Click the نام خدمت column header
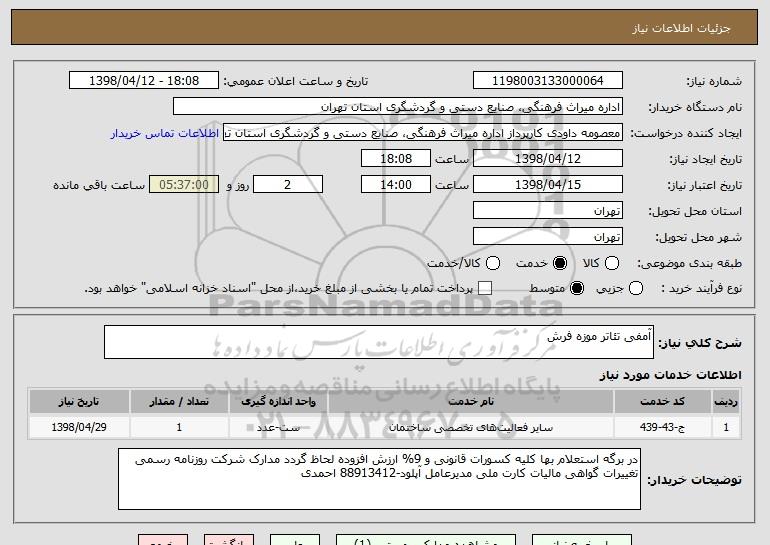This screenshot has width=770, height=545. (470, 402)
